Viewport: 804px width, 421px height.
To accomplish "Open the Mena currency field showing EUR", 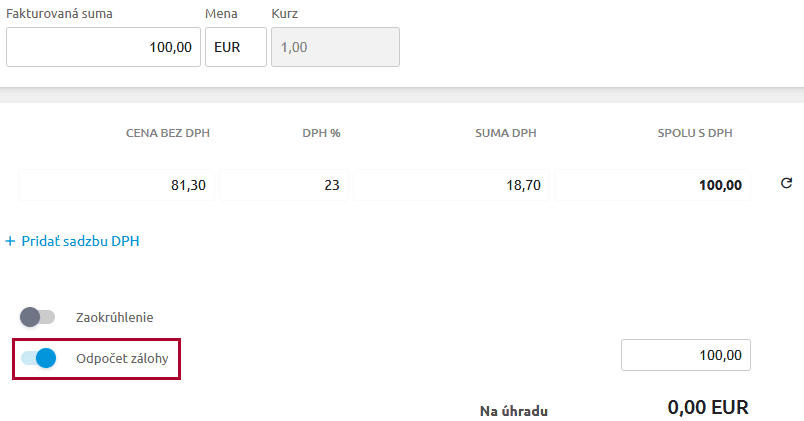I will click(236, 47).
